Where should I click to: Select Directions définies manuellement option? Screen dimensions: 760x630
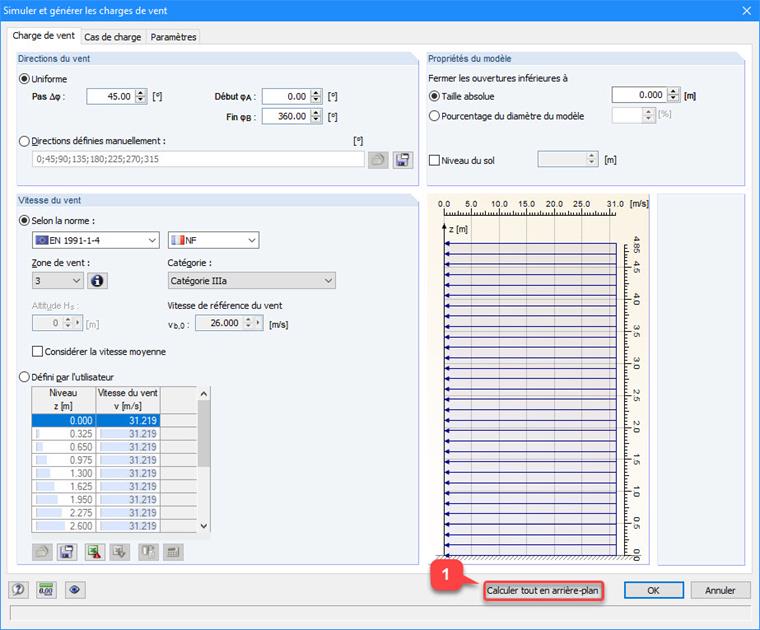pyautogui.click(x=24, y=141)
